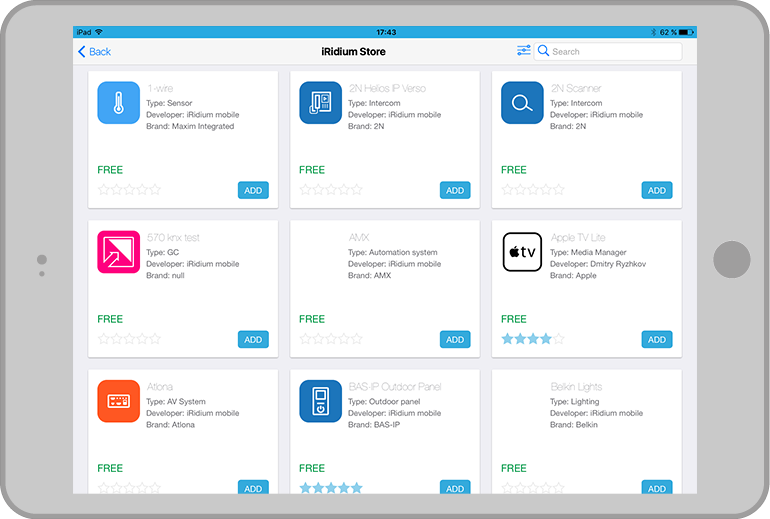Tap the 1-wire thermometer sensor icon
The image size is (770, 519).
[x=118, y=103]
